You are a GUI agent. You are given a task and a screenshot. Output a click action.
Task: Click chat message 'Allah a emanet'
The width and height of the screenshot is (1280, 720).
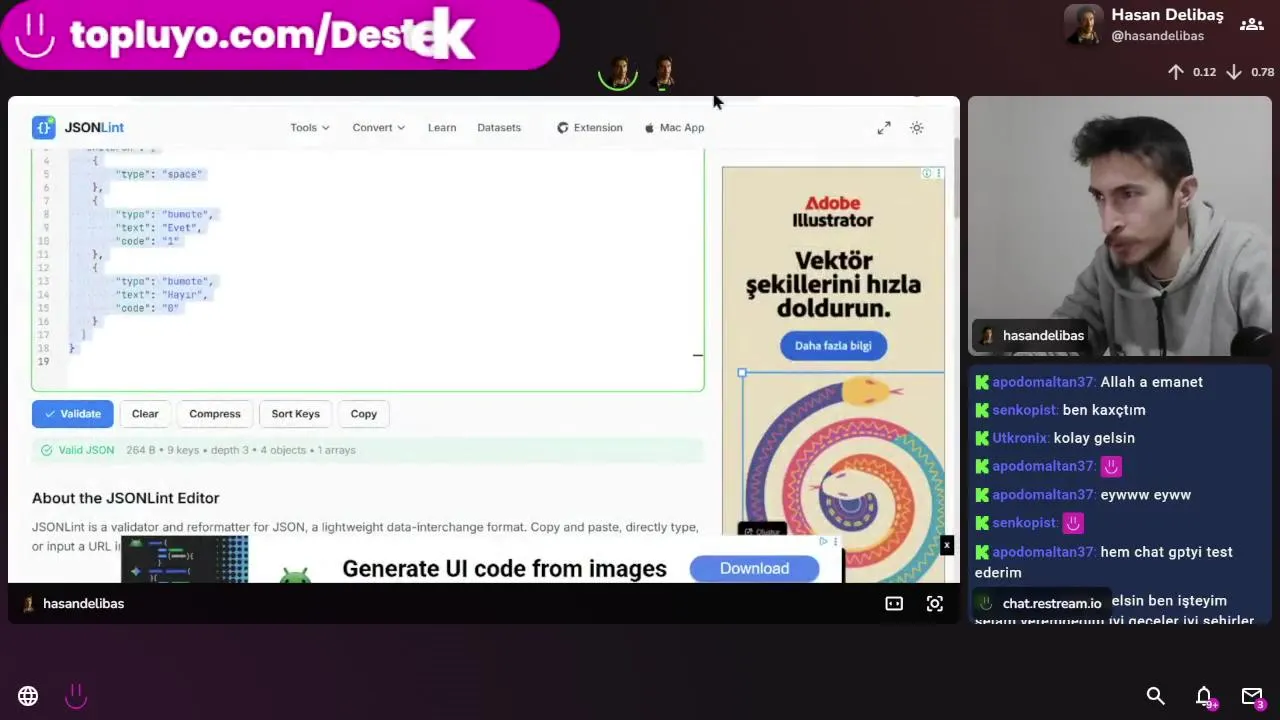1151,382
